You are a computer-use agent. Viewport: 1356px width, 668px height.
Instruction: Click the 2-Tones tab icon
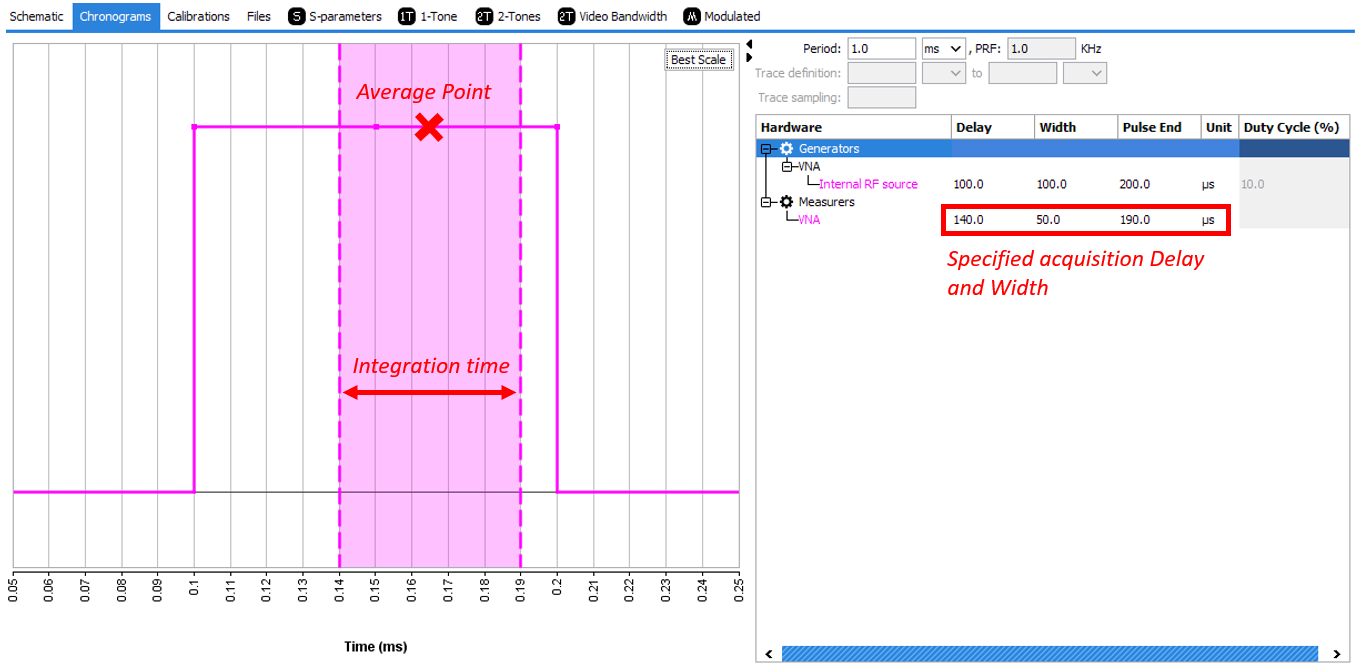484,16
